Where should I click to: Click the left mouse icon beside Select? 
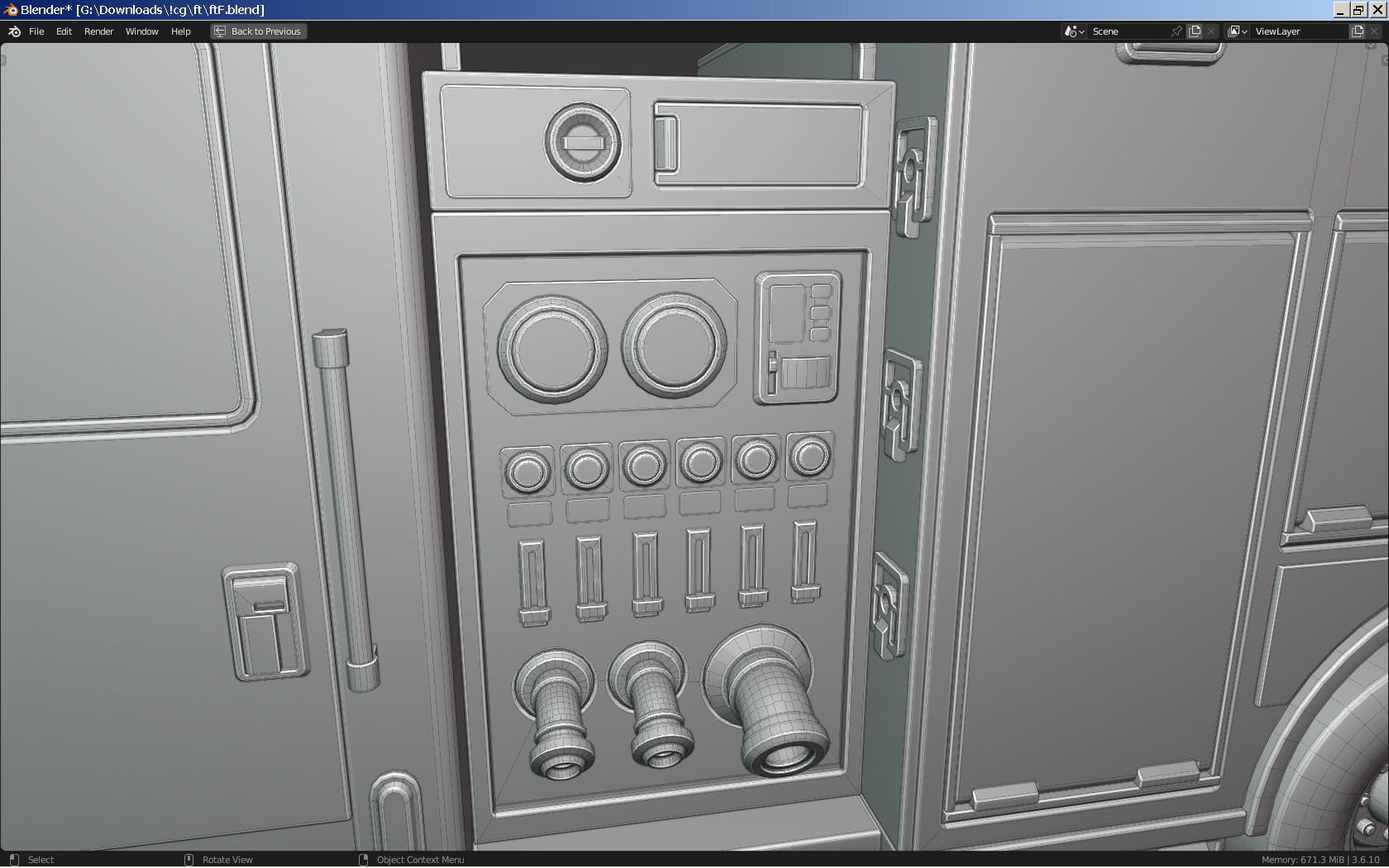pyautogui.click(x=14, y=860)
